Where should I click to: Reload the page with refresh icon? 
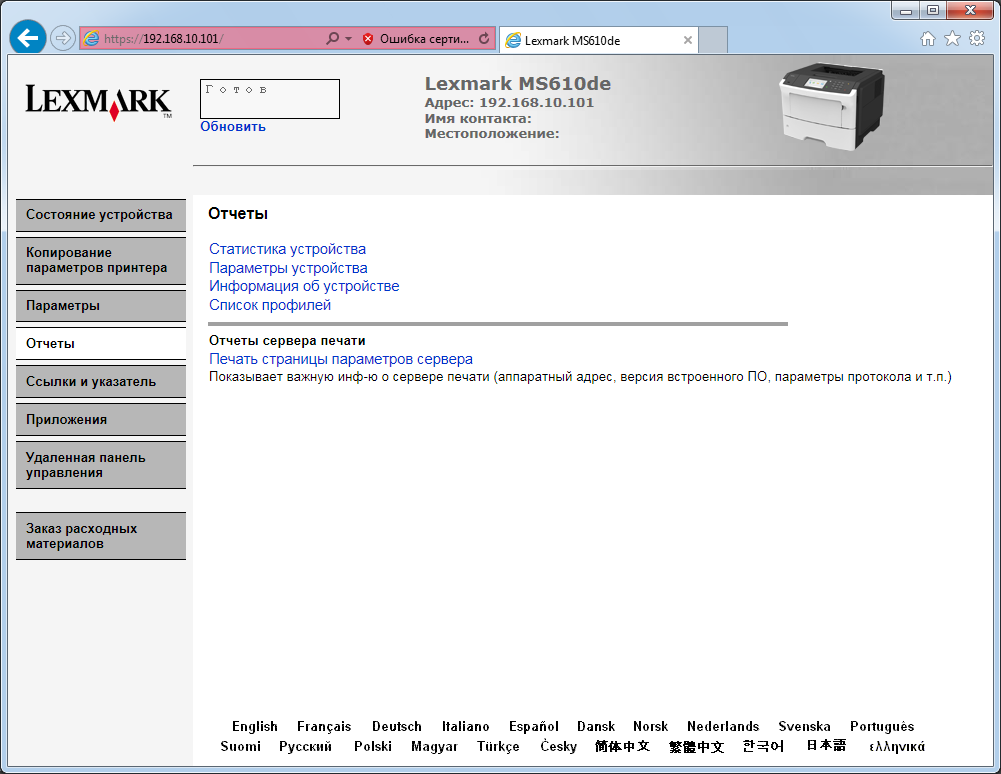coord(485,38)
